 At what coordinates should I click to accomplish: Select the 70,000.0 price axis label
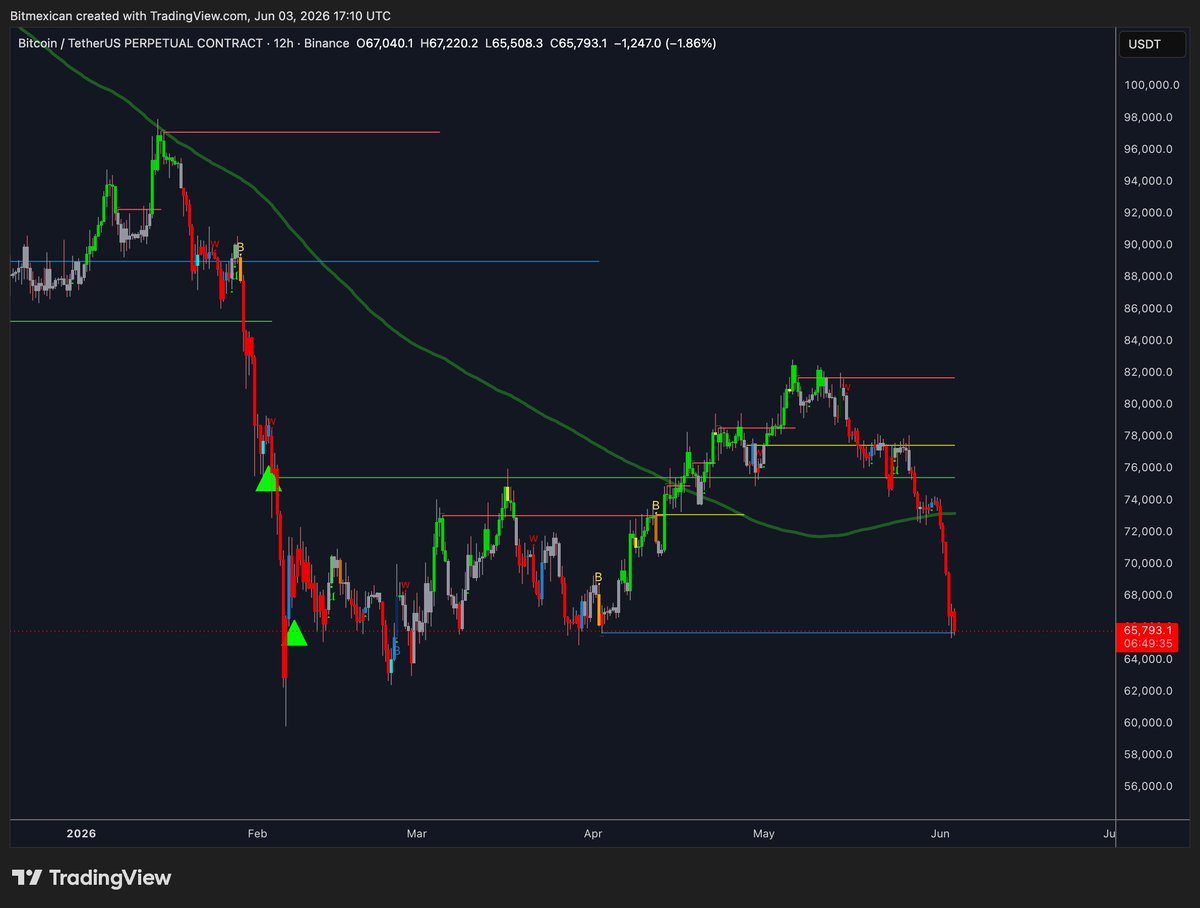(1150, 564)
